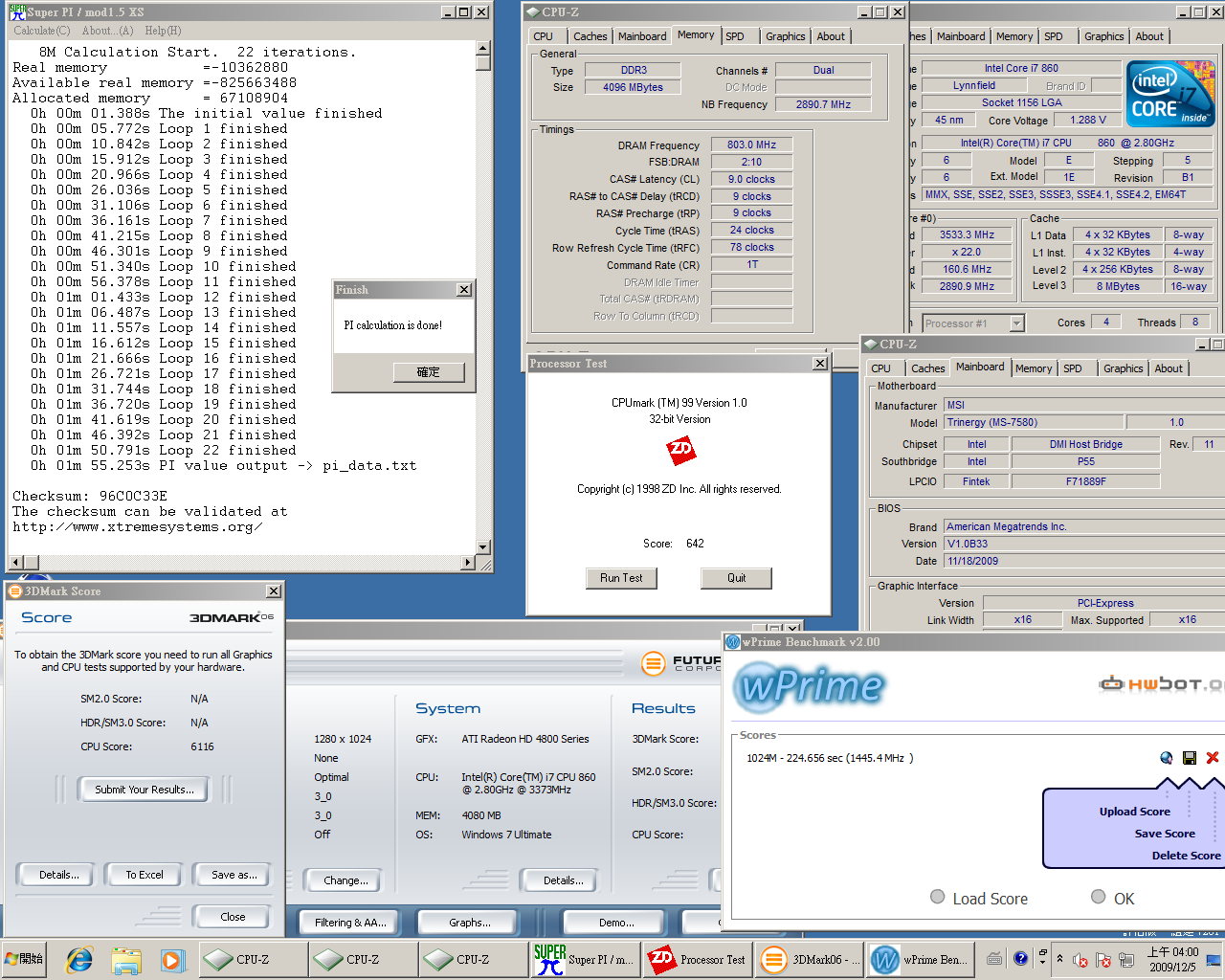The height and width of the screenshot is (980, 1225).
Task: Click Close button in 3DMark Score window
Action: point(233,917)
